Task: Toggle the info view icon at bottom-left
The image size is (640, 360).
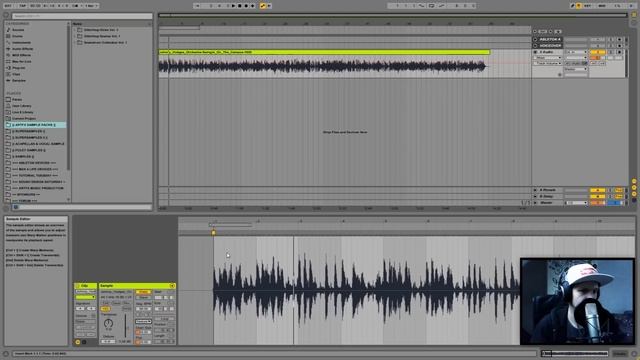Action: click(x=6, y=353)
